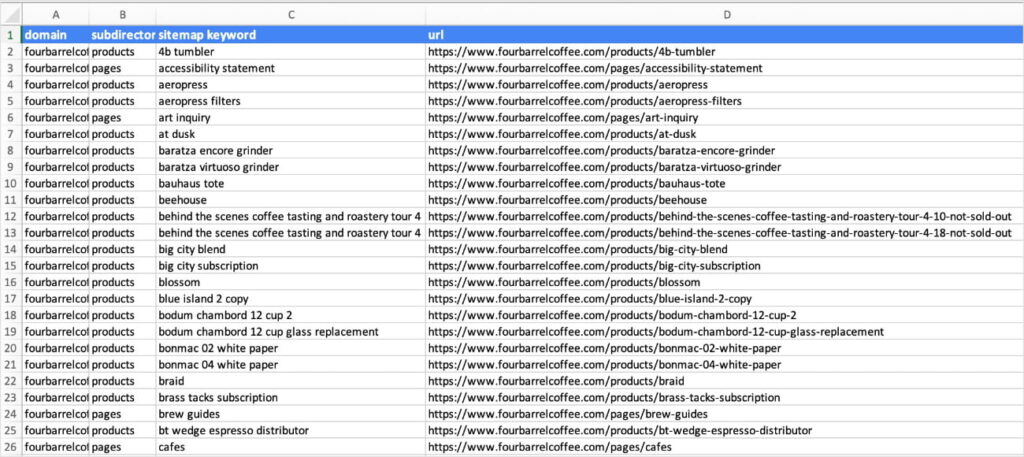
Task: Select cell '4b tumbler'
Action: coord(291,51)
